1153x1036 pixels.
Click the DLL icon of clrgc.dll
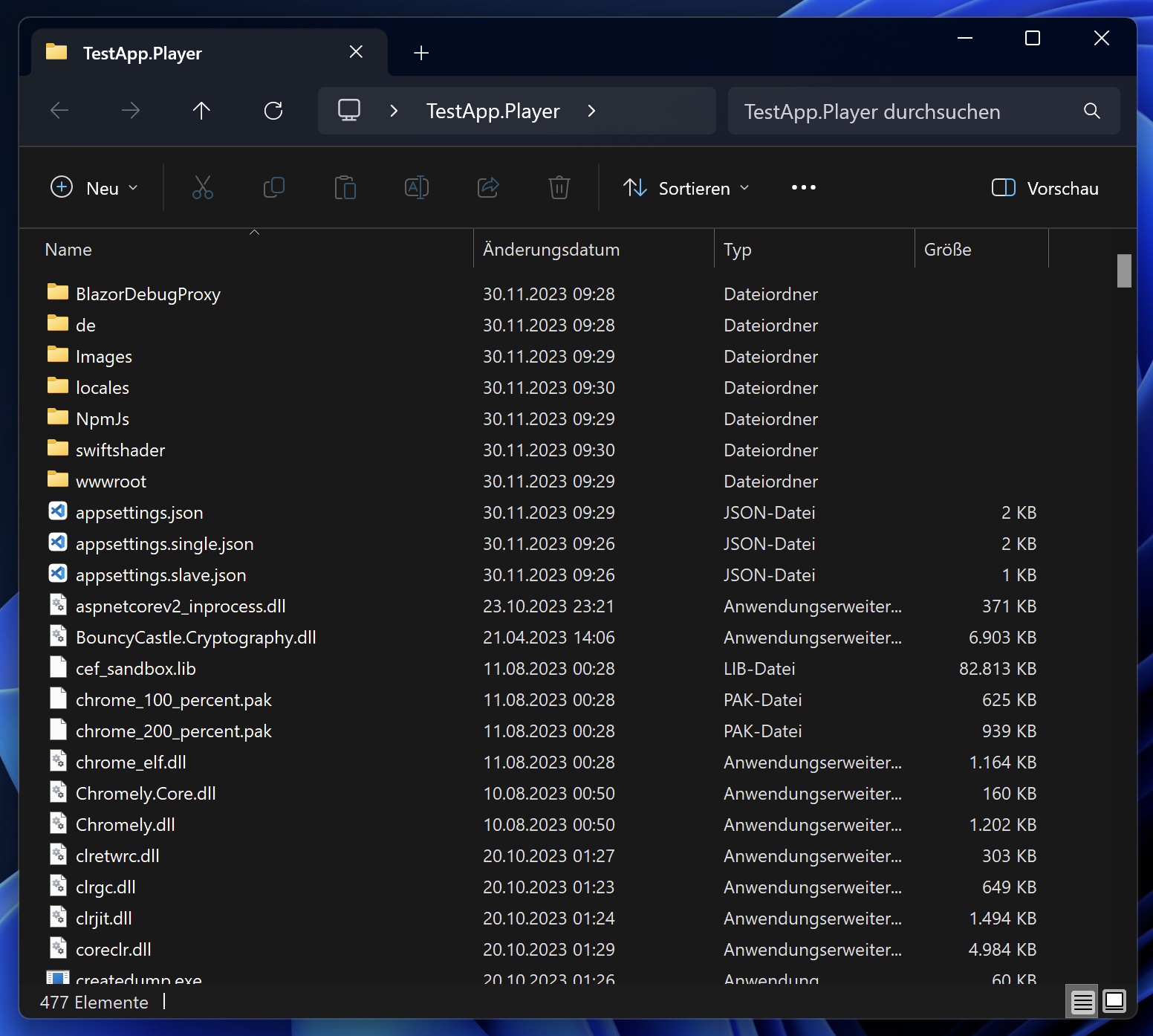pyautogui.click(x=58, y=886)
